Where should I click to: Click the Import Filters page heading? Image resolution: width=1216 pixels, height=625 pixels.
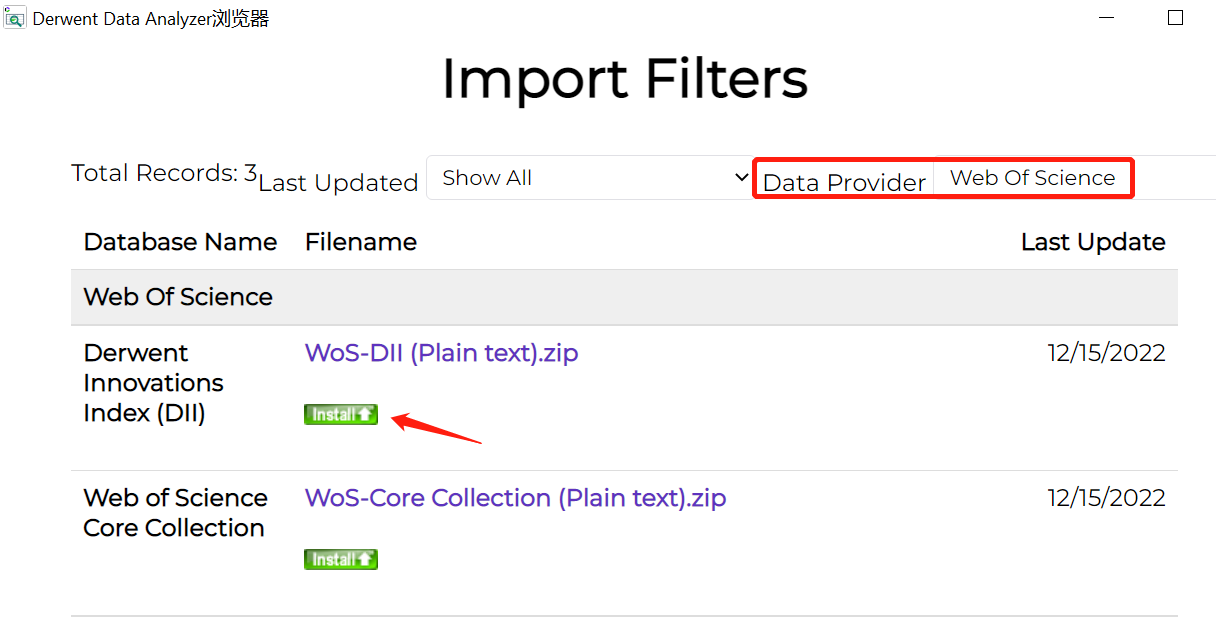(624, 79)
